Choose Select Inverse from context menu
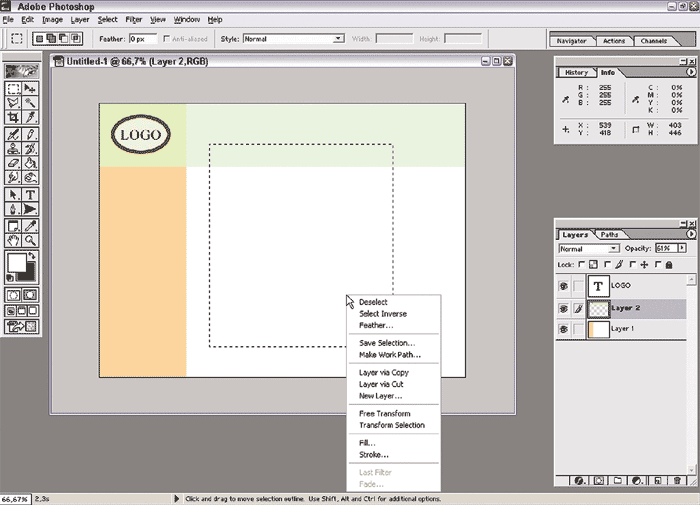Screen dimensions: 700x505 tap(382, 313)
